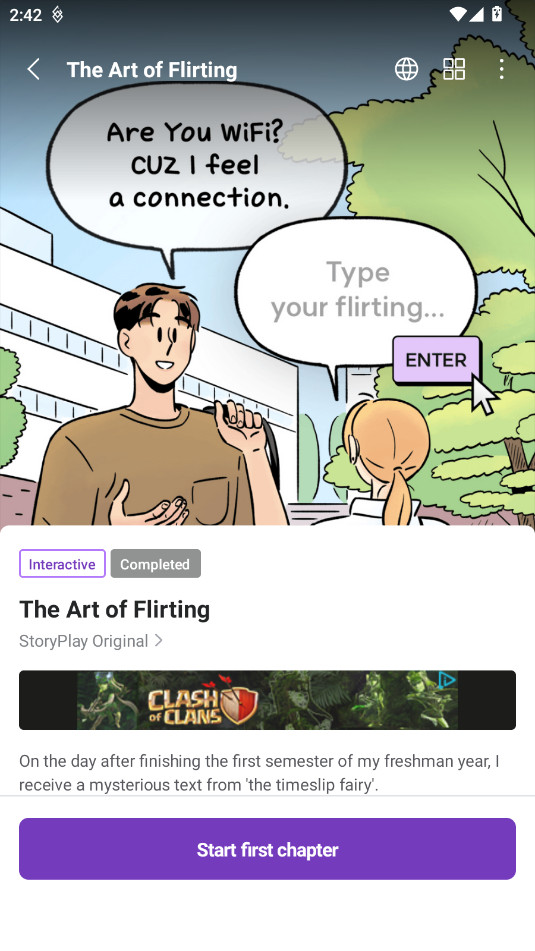Expand the StoryPlay Original chevron

pyautogui.click(x=158, y=640)
